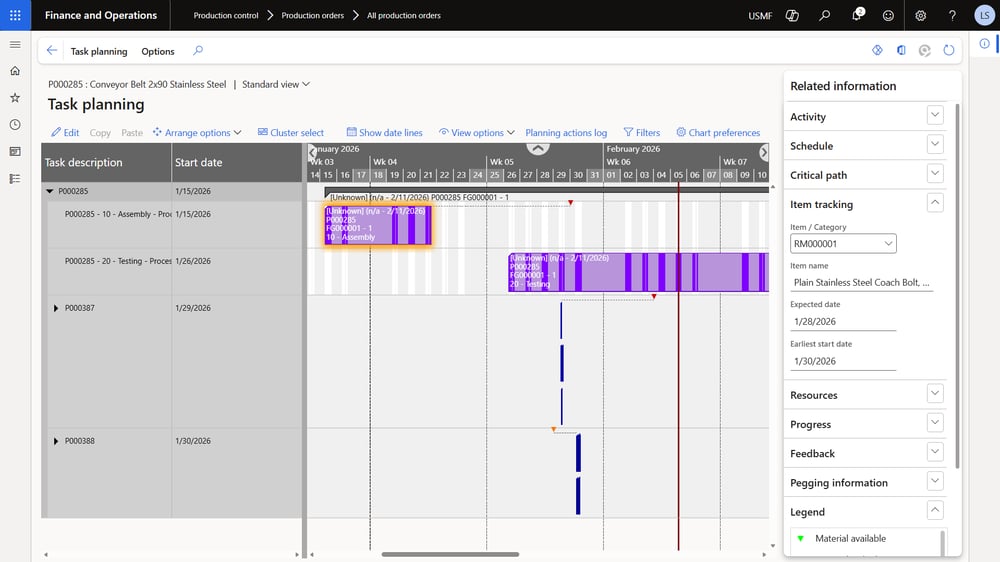Collapse the Item tracking section

(x=935, y=203)
